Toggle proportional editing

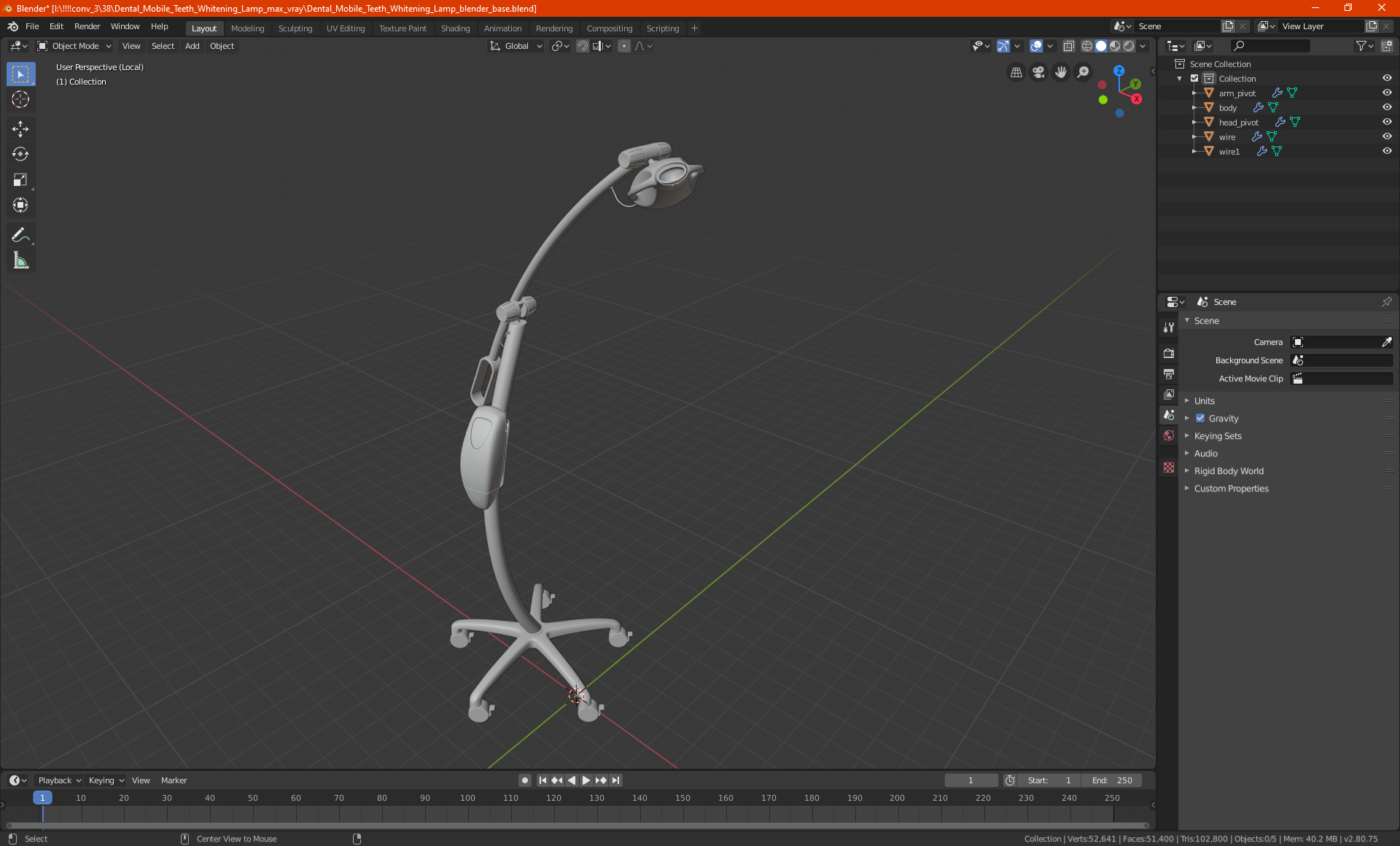tap(624, 46)
